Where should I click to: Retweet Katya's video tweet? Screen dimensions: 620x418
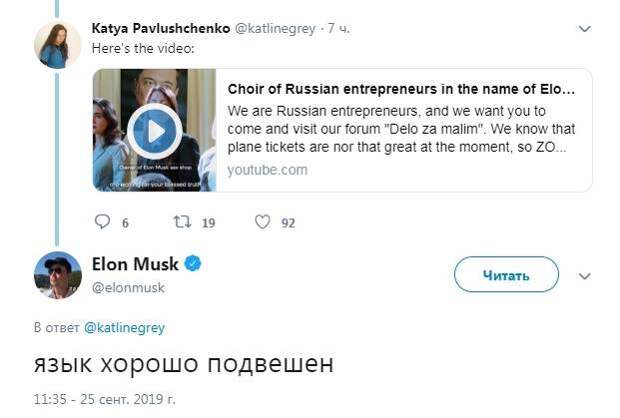[x=182, y=222]
